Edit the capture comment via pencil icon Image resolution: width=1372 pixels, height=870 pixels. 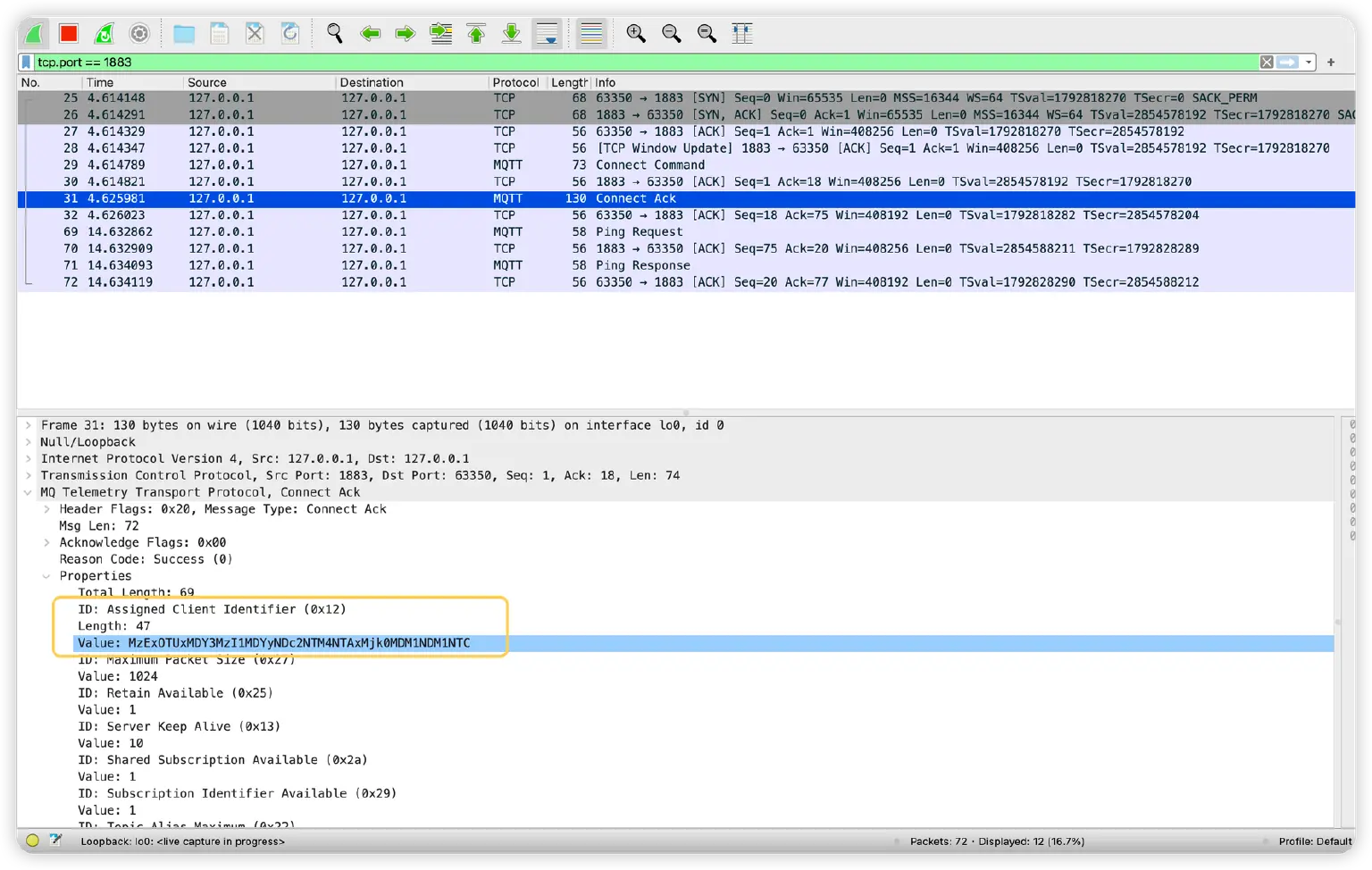55,841
